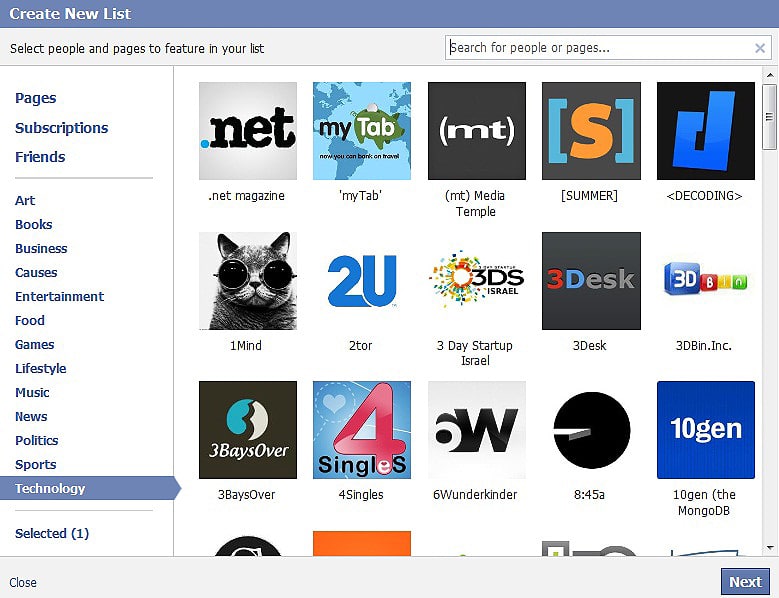
Task: Show the Entertainment category pages
Action: (x=59, y=296)
